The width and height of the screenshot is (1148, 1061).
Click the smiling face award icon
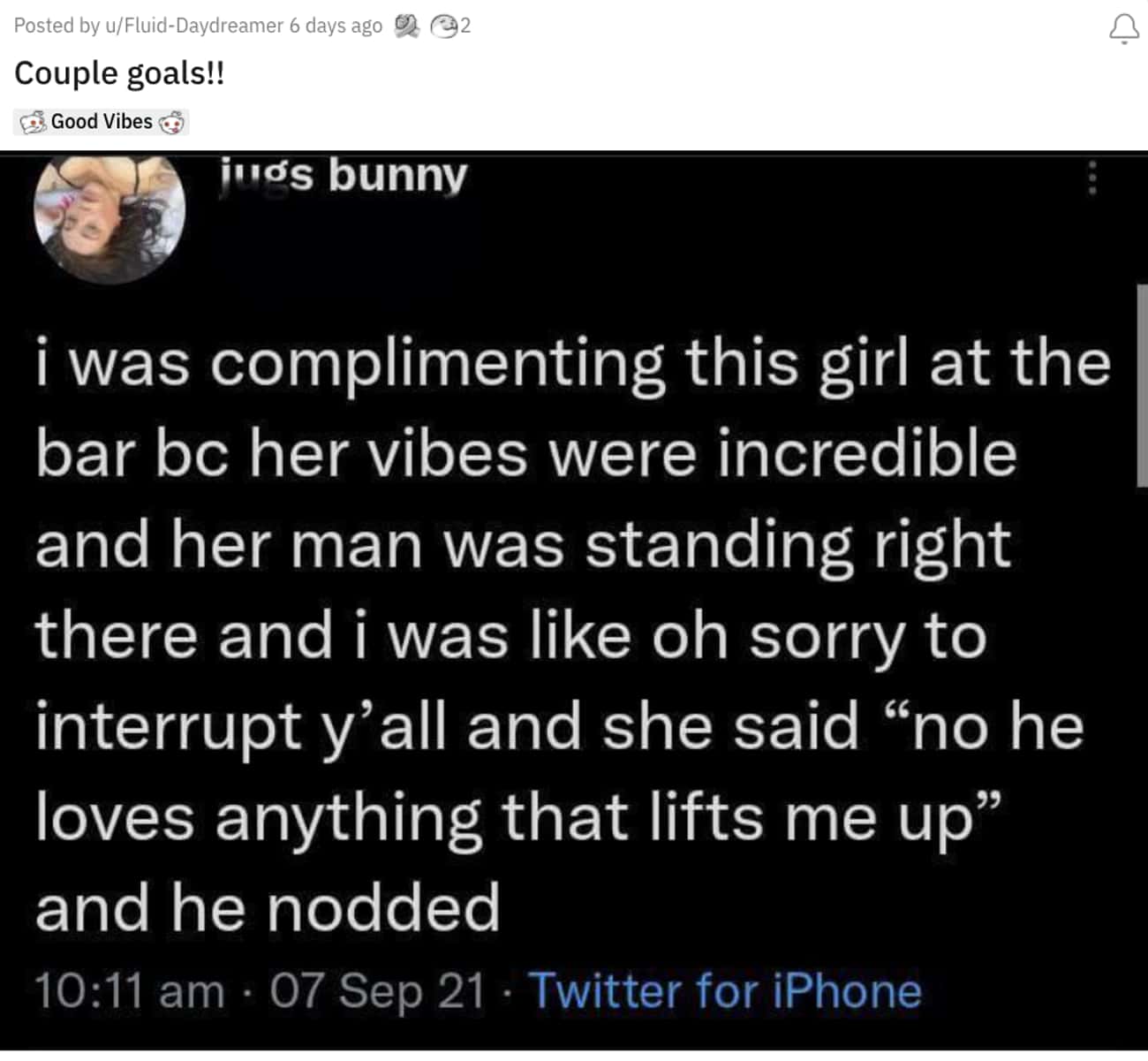click(442, 27)
